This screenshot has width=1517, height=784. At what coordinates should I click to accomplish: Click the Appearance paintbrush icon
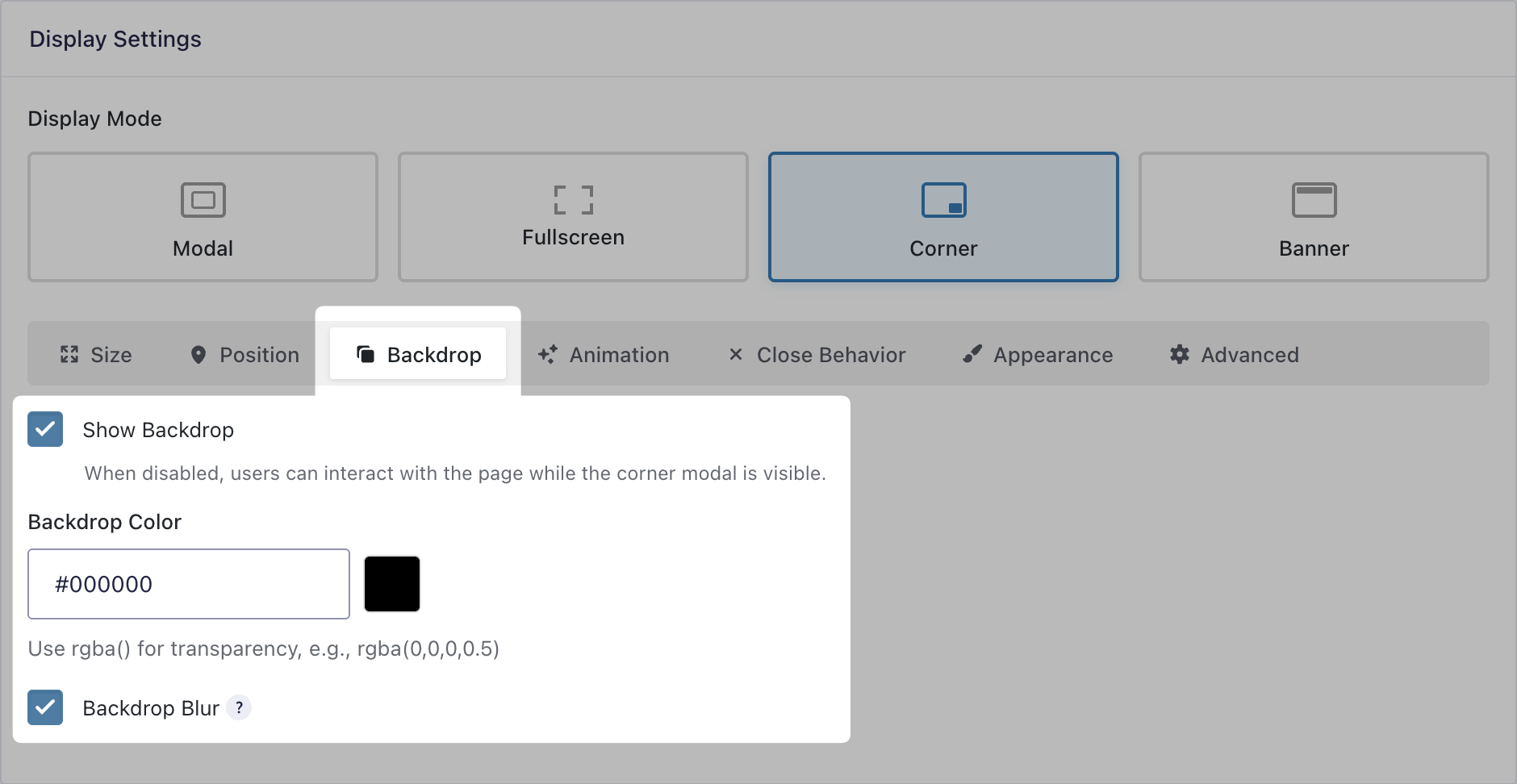point(972,355)
